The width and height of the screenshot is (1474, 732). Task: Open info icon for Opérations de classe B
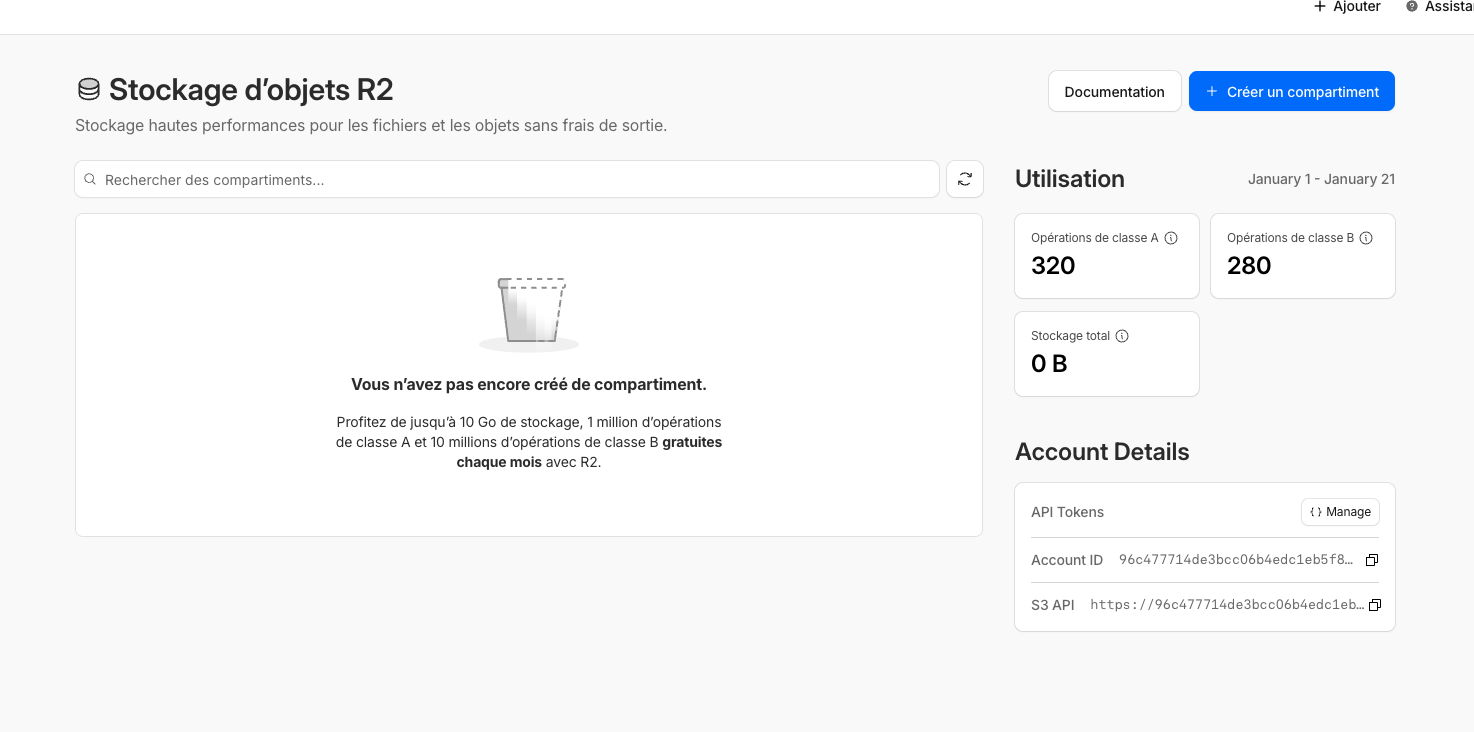[x=1366, y=238]
